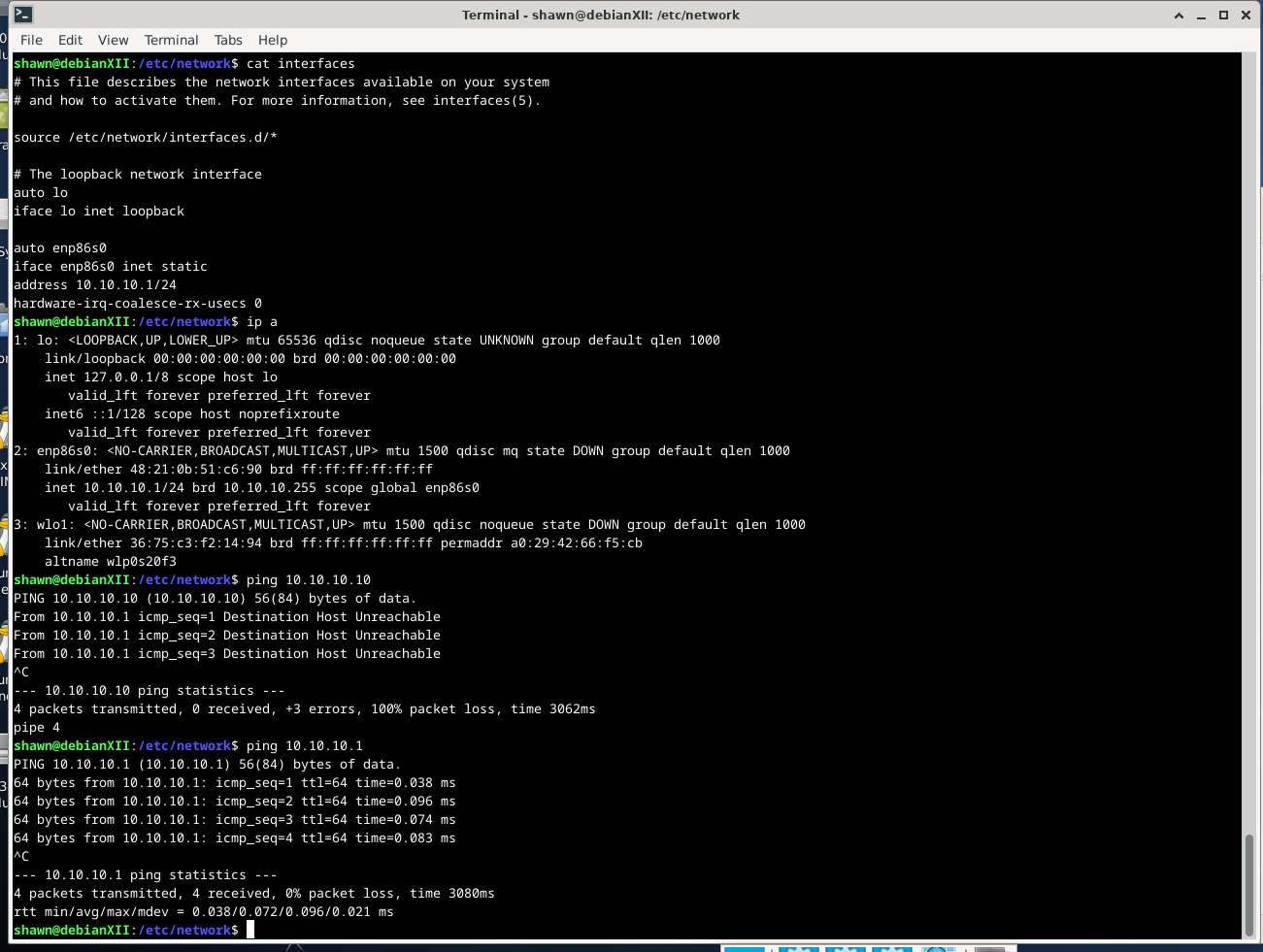Click the 'inet6 ::1/128 scope host noprefixroute' line
The height and width of the screenshot is (952, 1263).
[x=192, y=414]
